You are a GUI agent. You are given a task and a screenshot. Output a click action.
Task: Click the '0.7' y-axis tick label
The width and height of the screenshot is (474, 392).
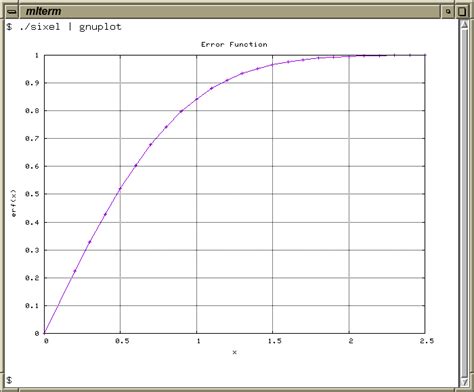32,138
